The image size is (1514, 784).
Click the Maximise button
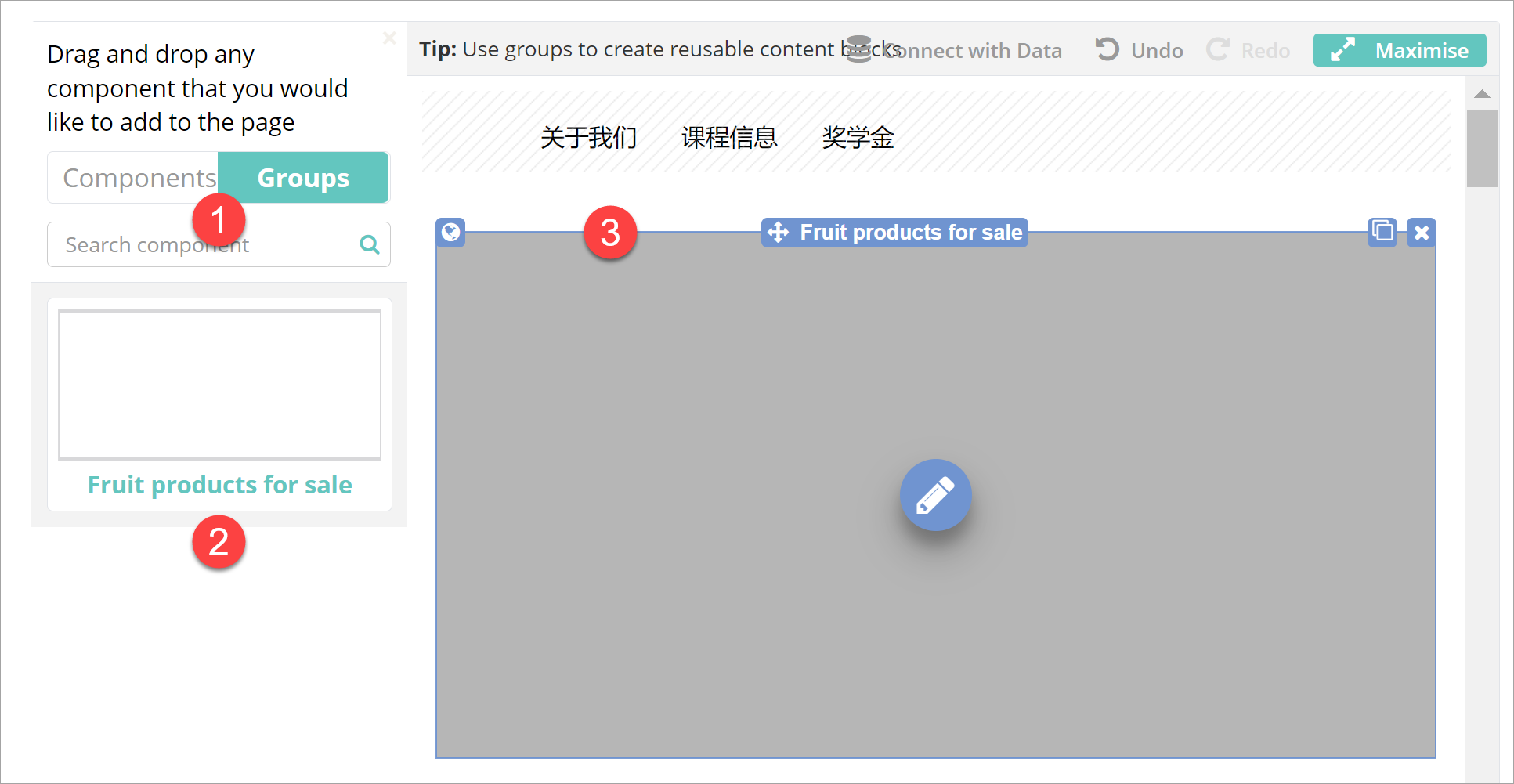[1399, 50]
